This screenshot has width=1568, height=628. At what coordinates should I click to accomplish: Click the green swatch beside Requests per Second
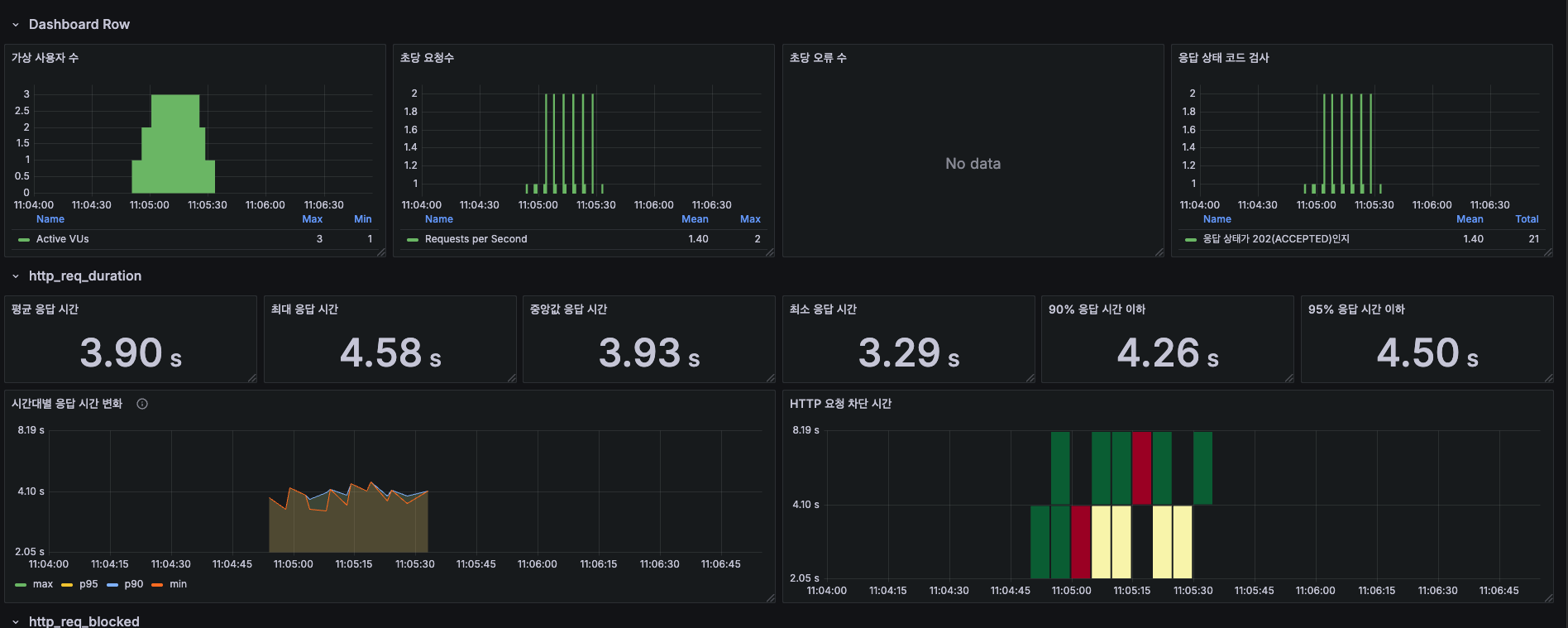pos(413,239)
